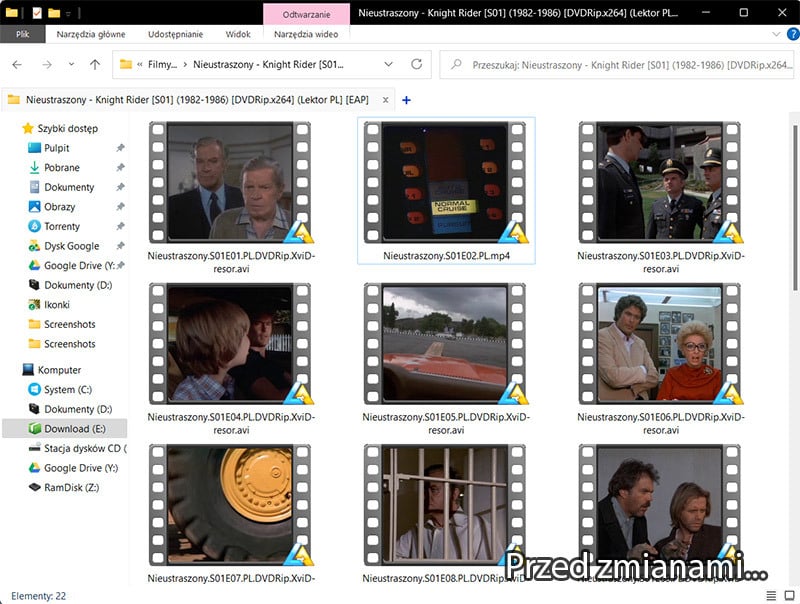800x604 pixels.
Task: Open the Narzędzia wideo ribbon tab
Action: click(x=306, y=34)
